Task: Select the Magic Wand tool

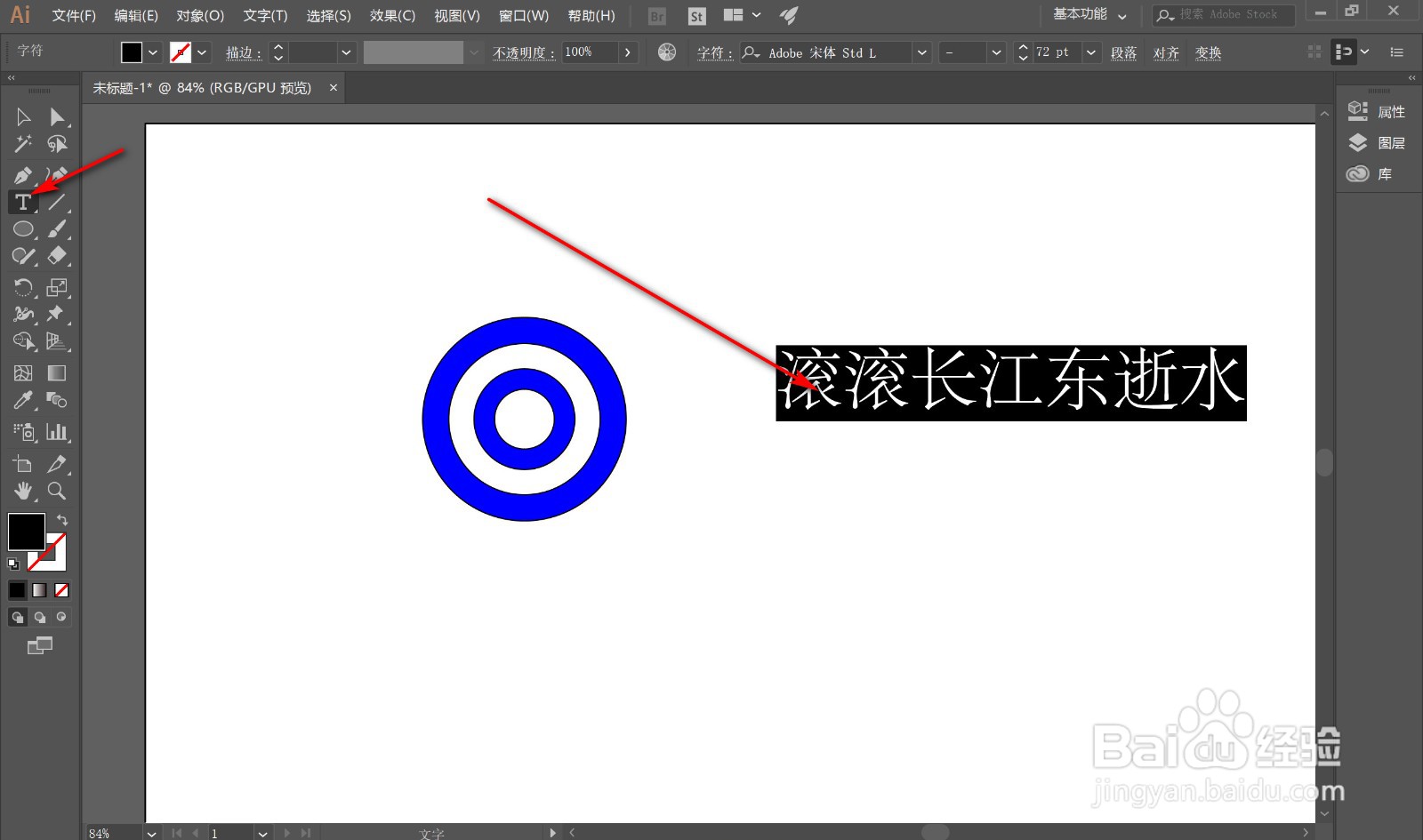Action: click(23, 144)
